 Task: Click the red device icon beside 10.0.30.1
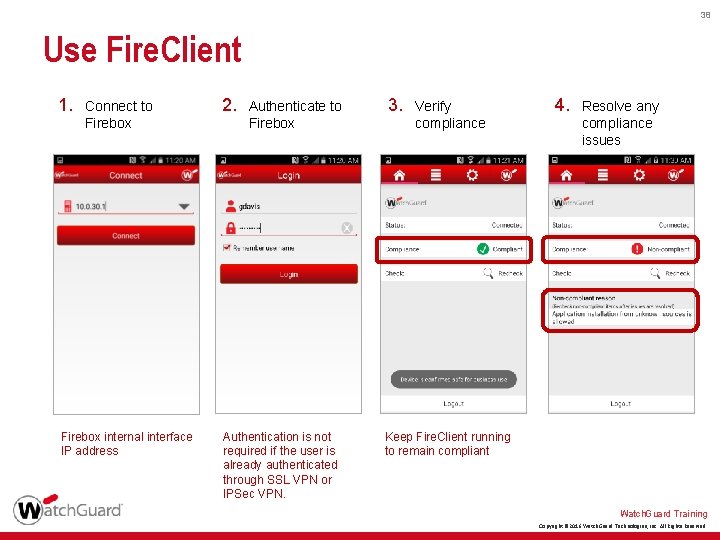68,206
